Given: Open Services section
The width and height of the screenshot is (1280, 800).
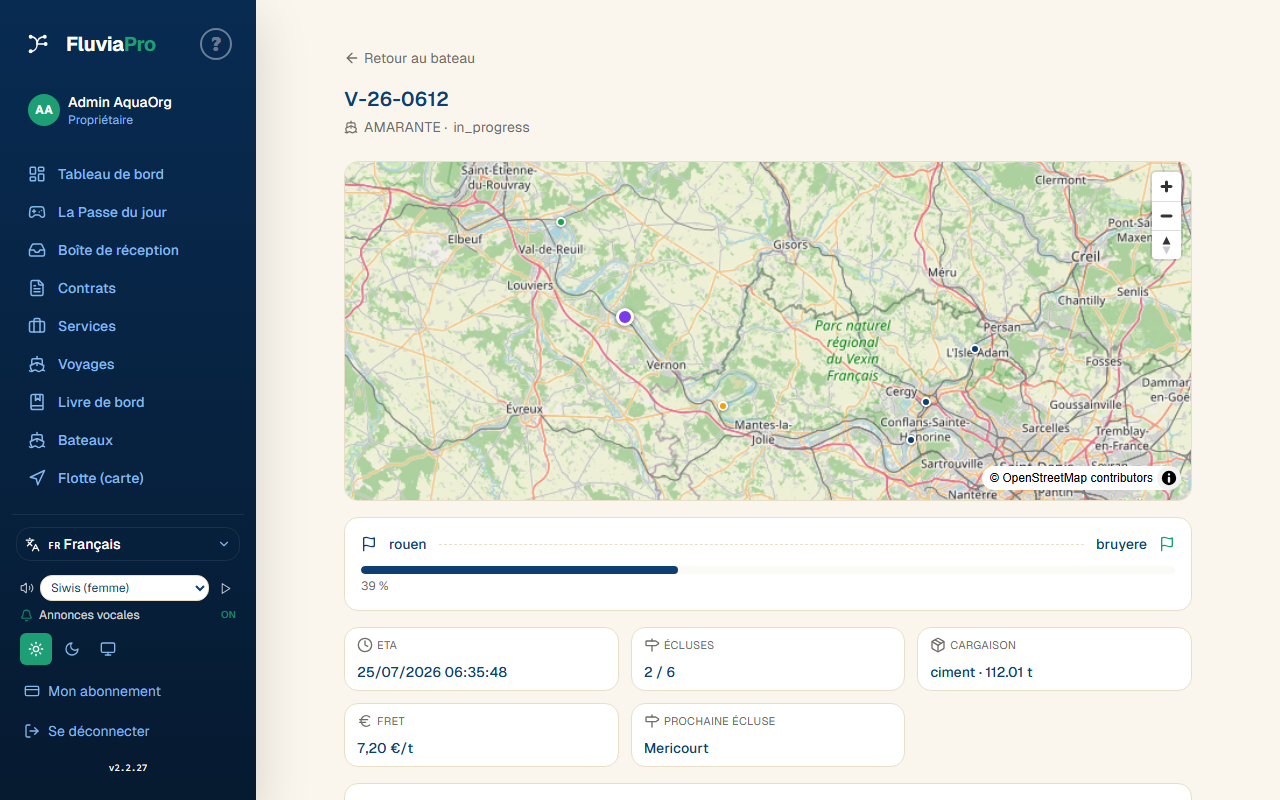Looking at the screenshot, I should point(128,326).
